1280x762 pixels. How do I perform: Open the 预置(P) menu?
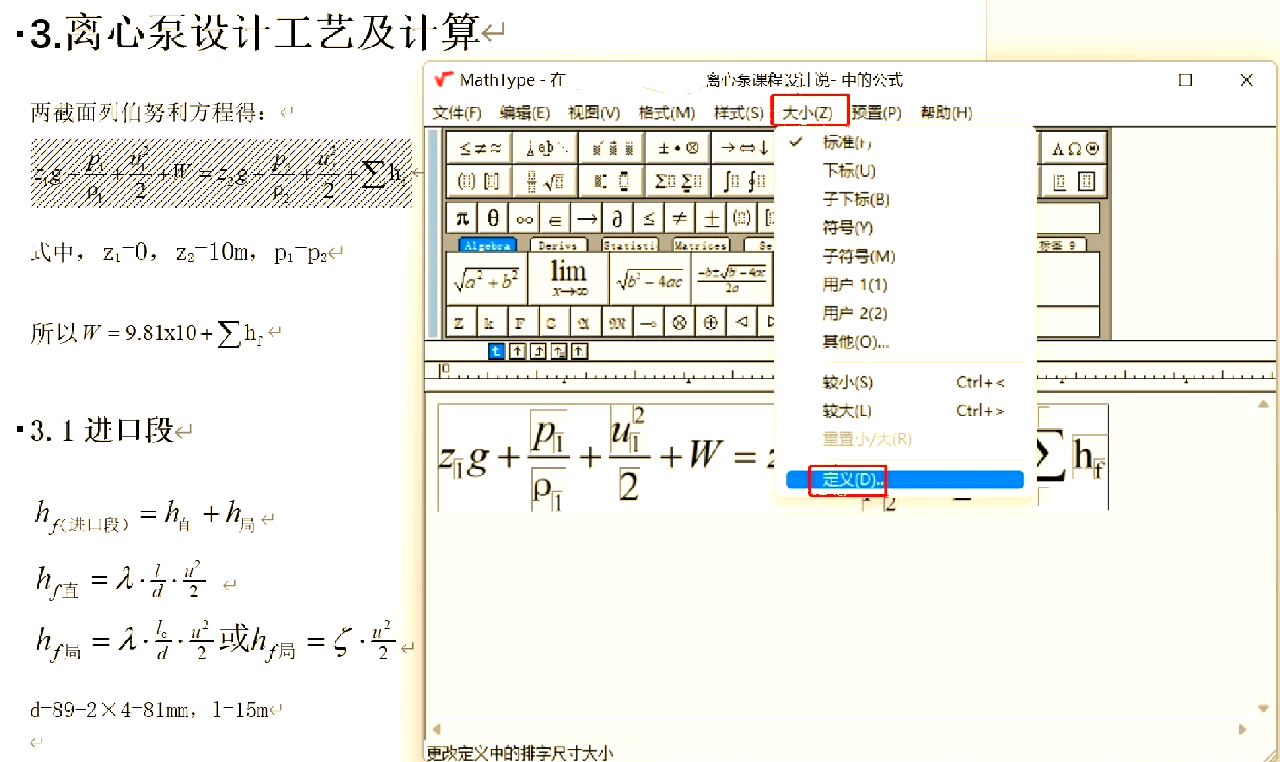(x=877, y=113)
